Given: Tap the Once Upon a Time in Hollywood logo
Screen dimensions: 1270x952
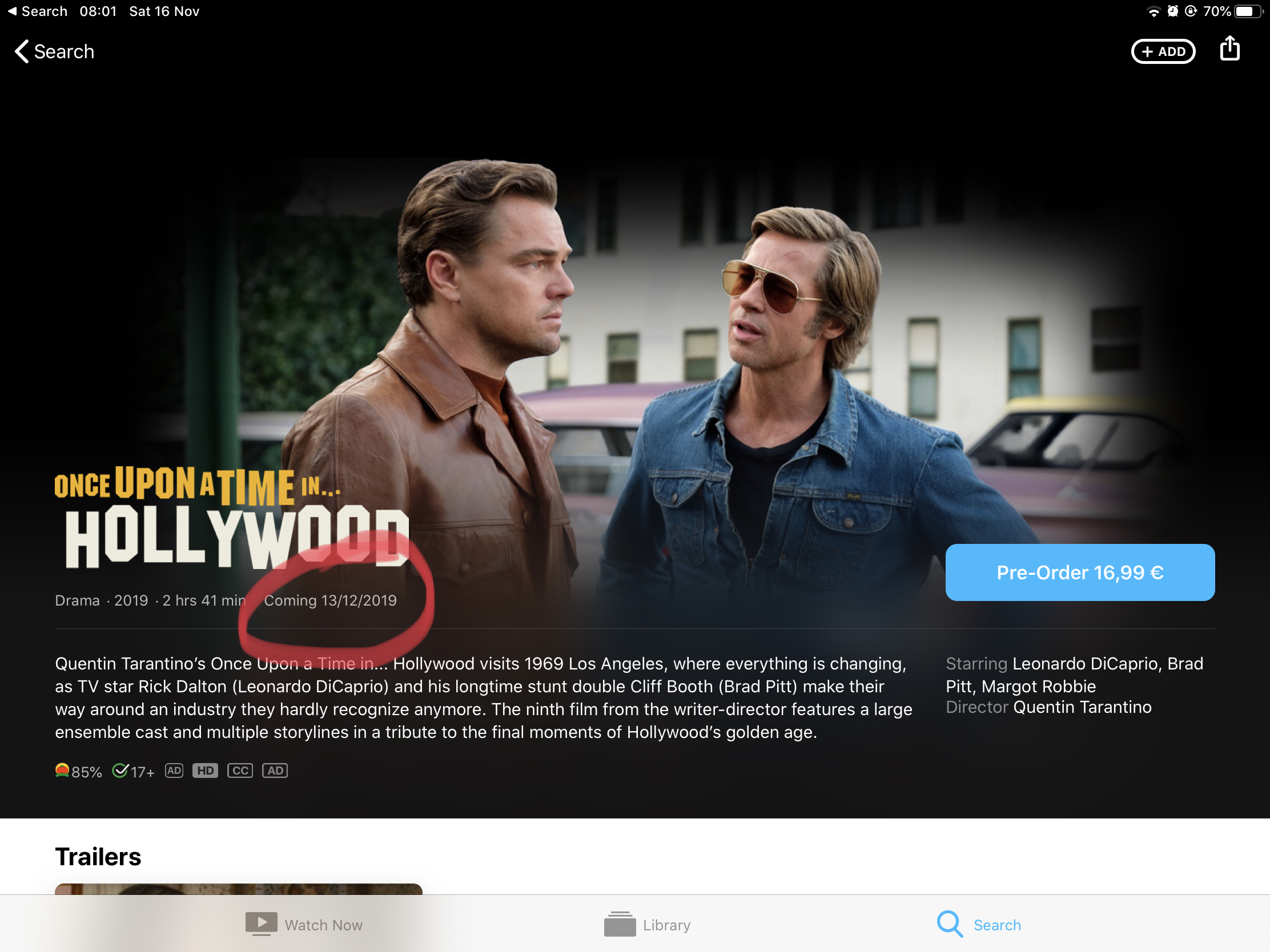Looking at the screenshot, I should pos(232,518).
